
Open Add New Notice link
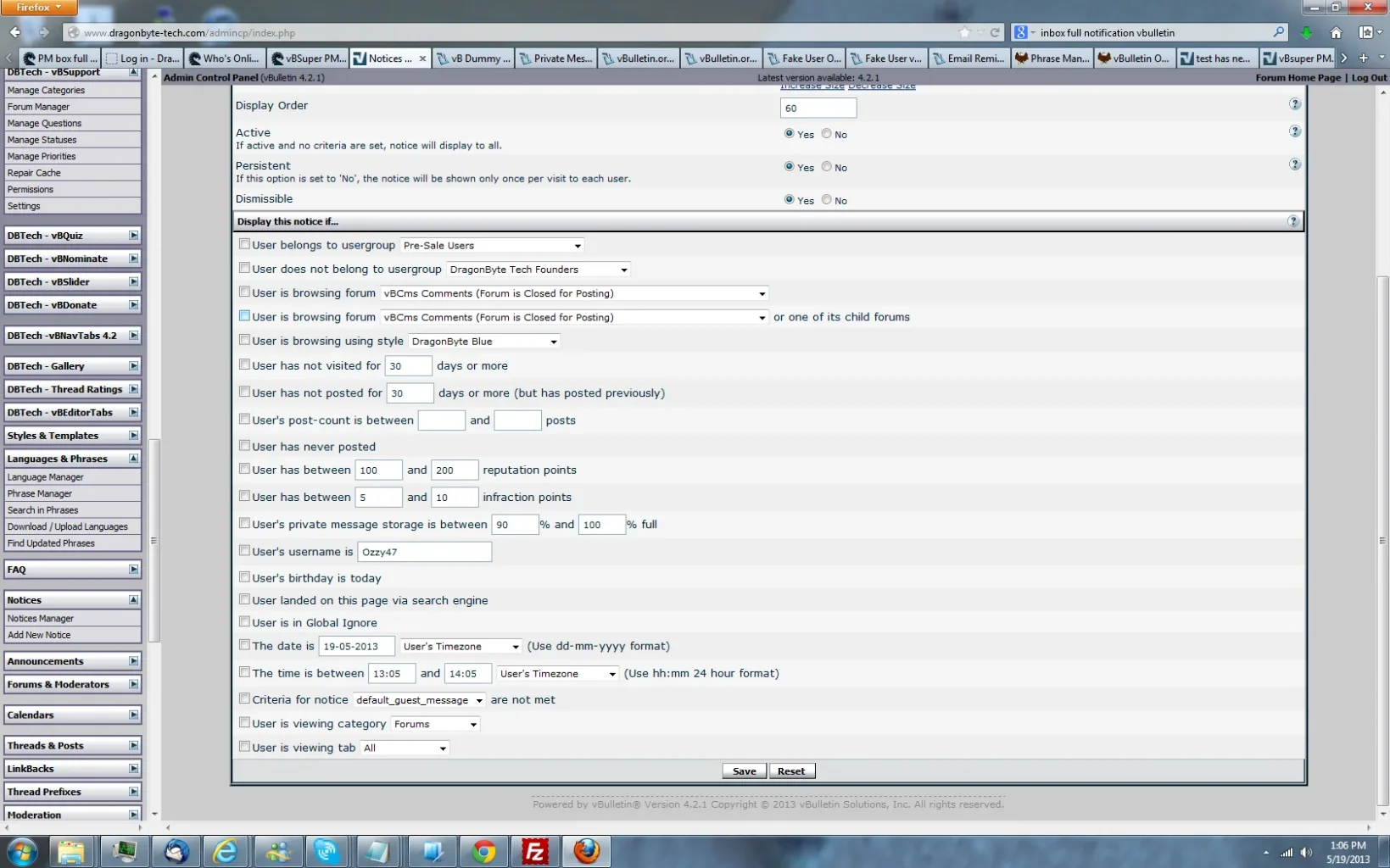click(39, 635)
